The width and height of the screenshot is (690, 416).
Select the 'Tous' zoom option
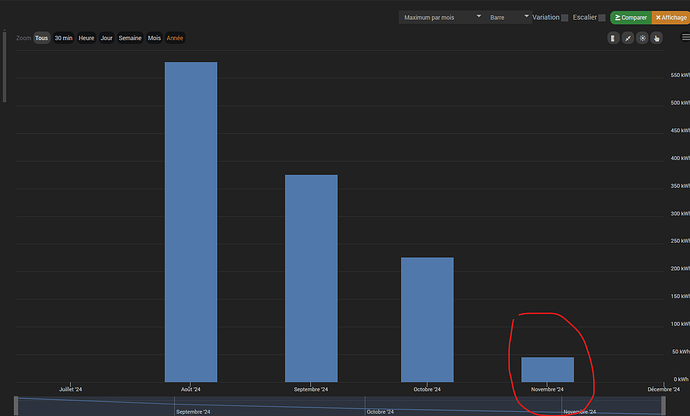click(41, 38)
